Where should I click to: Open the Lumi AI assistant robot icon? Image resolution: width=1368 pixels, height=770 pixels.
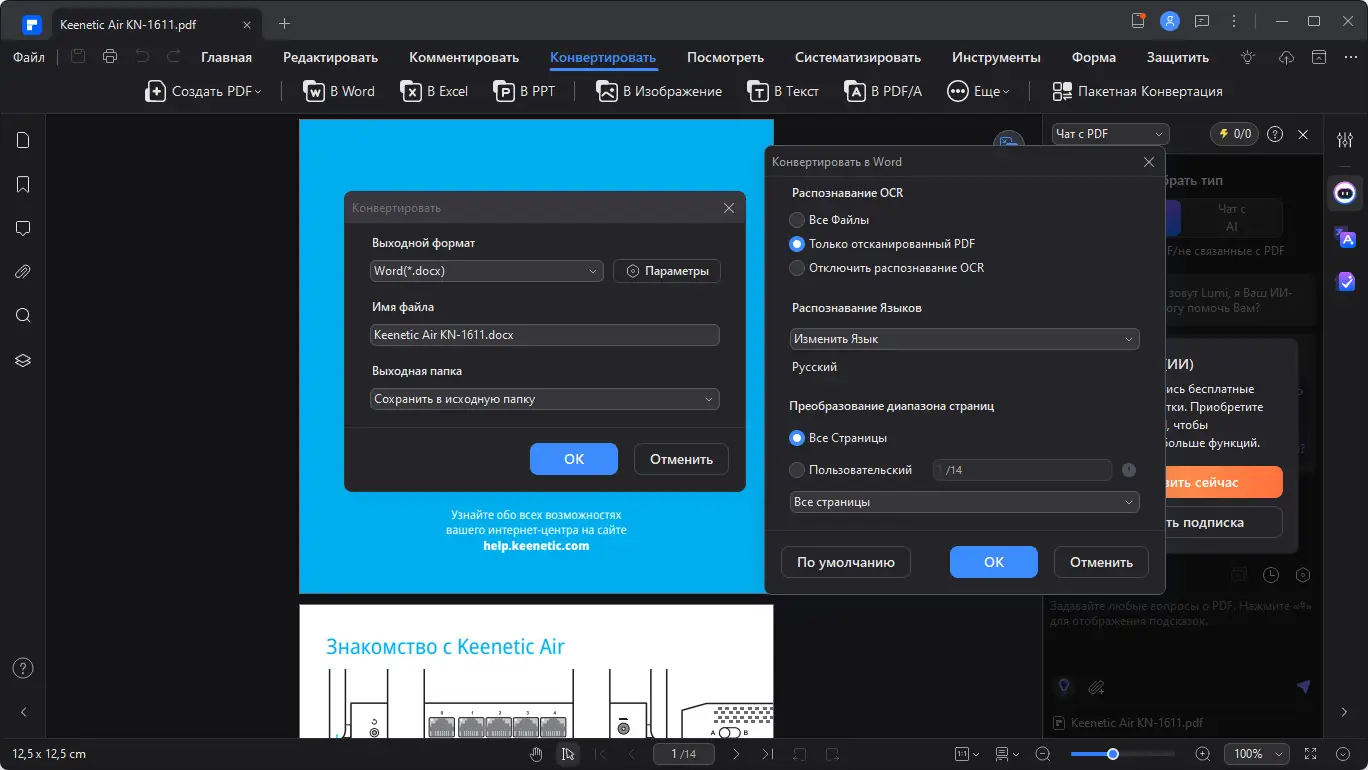[1345, 192]
